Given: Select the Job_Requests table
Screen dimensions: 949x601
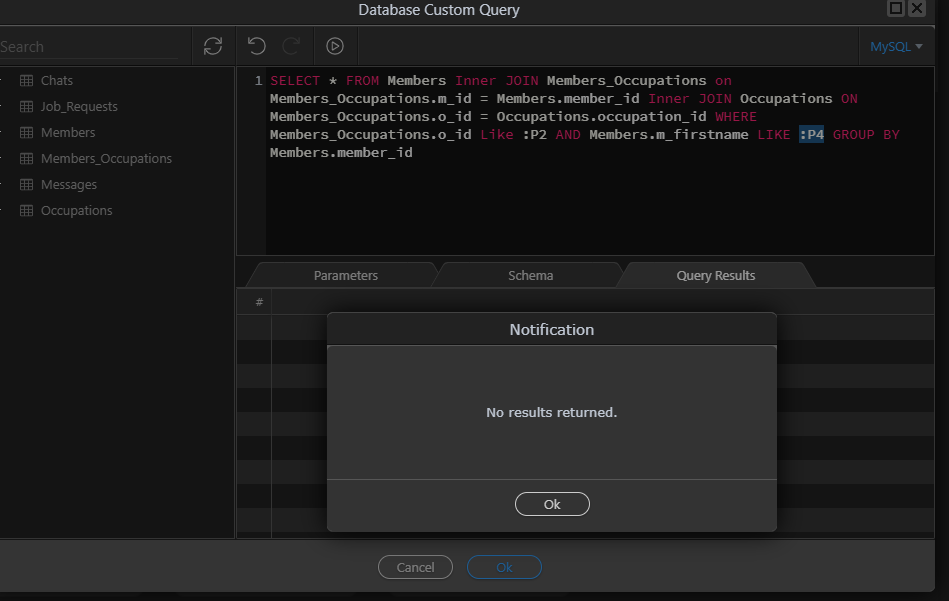Looking at the screenshot, I should click(79, 107).
